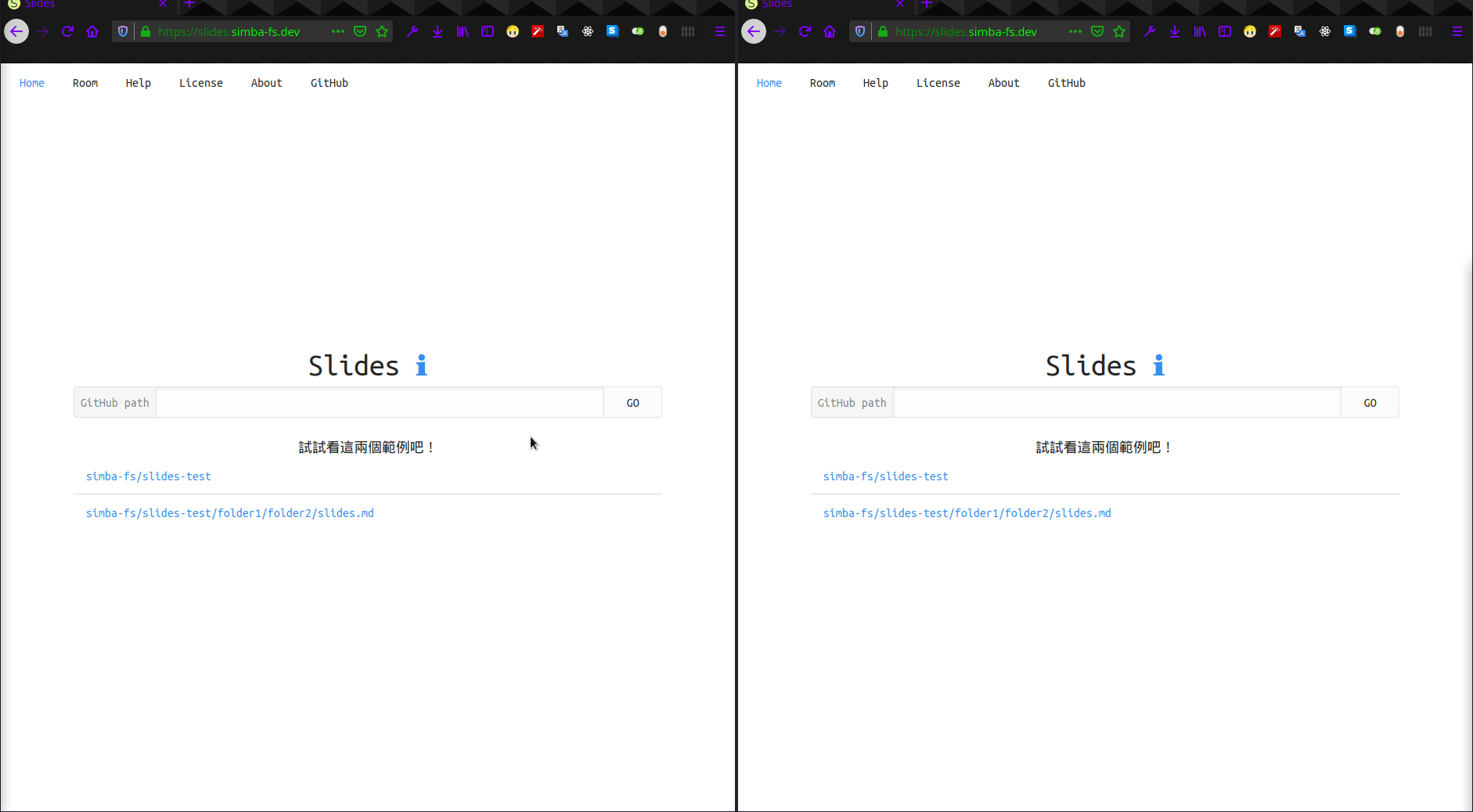Click React devtools atom icon in left window
Image resolution: width=1473 pixels, height=812 pixels.
pos(588,31)
